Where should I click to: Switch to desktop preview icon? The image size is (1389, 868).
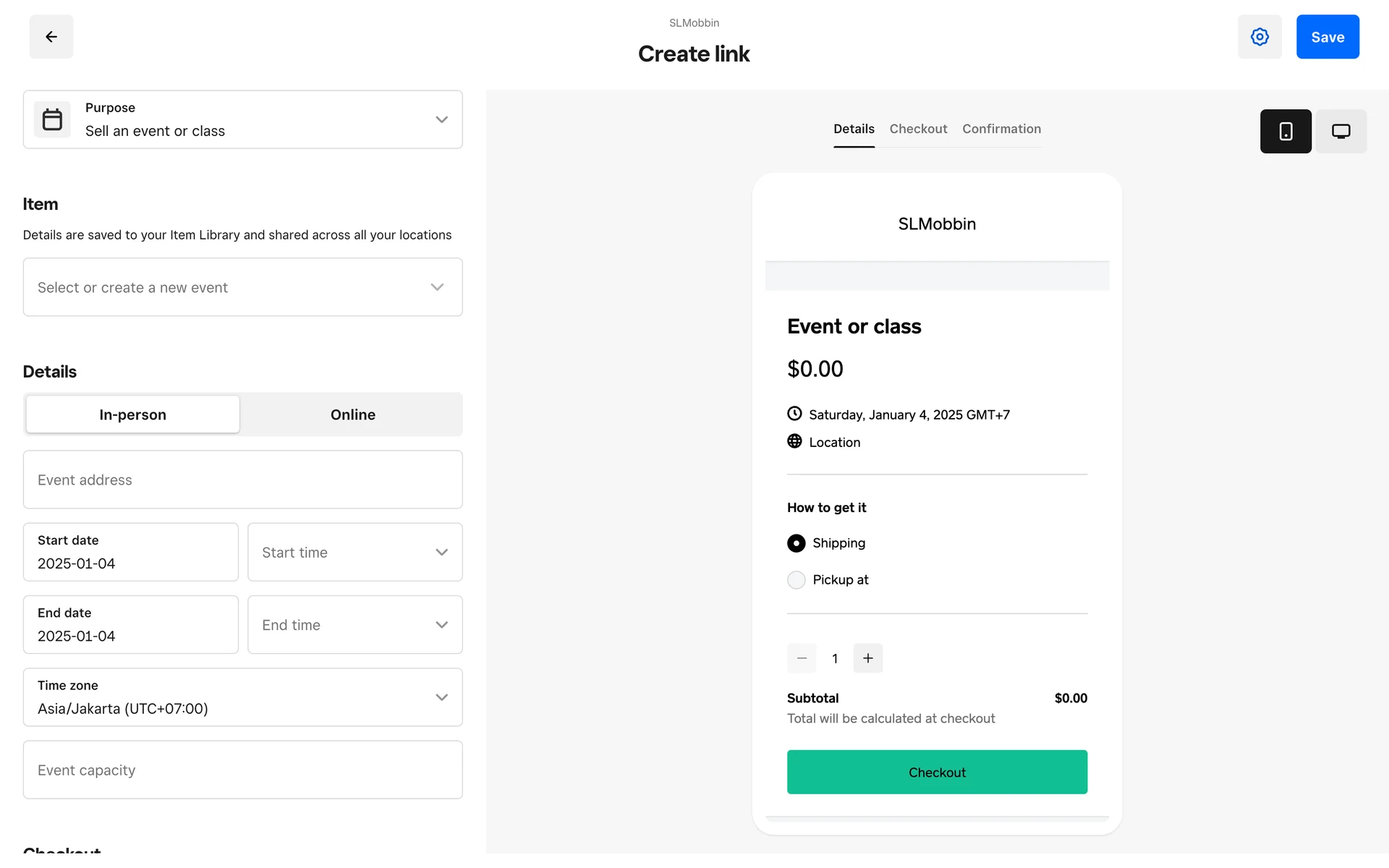1341,131
